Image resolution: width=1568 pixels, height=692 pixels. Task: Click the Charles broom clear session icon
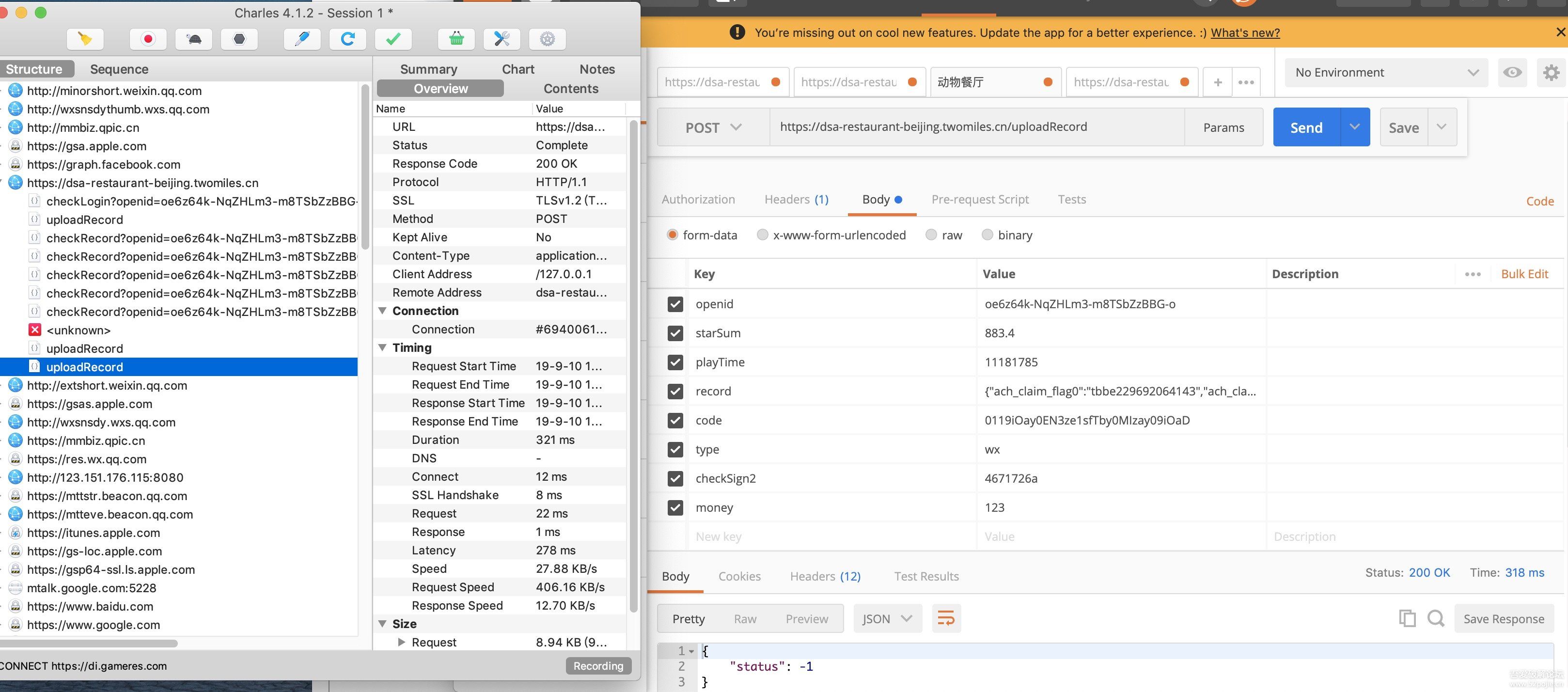(x=85, y=40)
